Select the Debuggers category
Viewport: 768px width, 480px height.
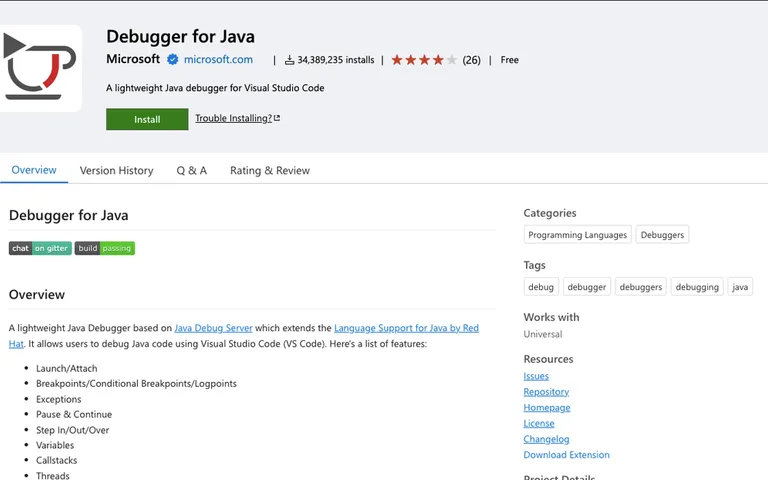tap(662, 235)
